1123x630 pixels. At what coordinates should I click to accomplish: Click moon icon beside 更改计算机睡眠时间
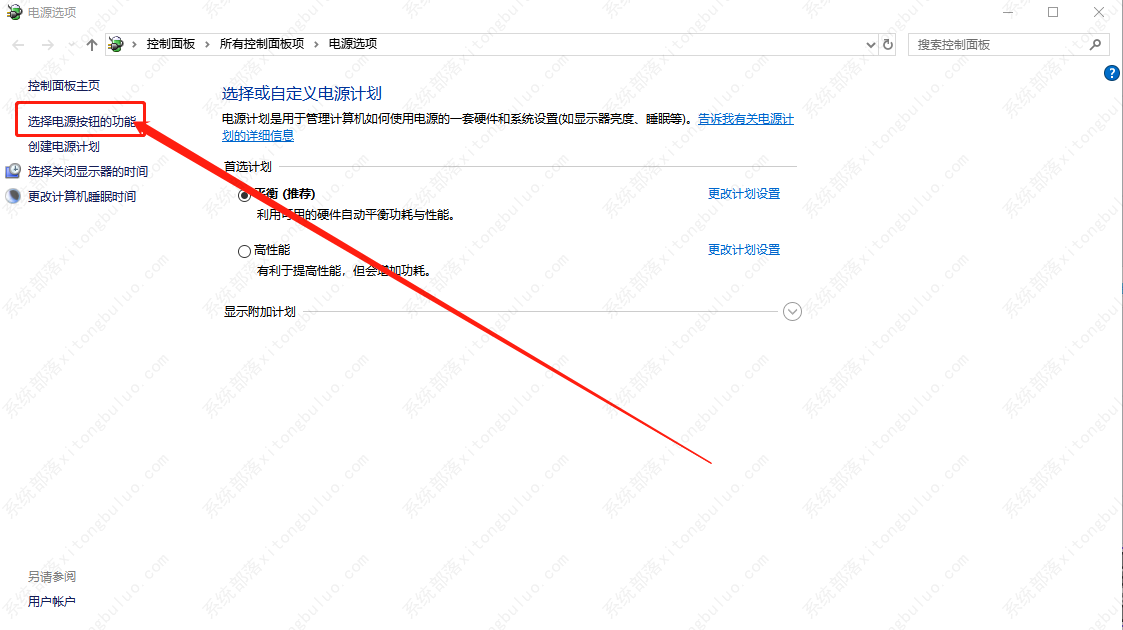pos(14,196)
